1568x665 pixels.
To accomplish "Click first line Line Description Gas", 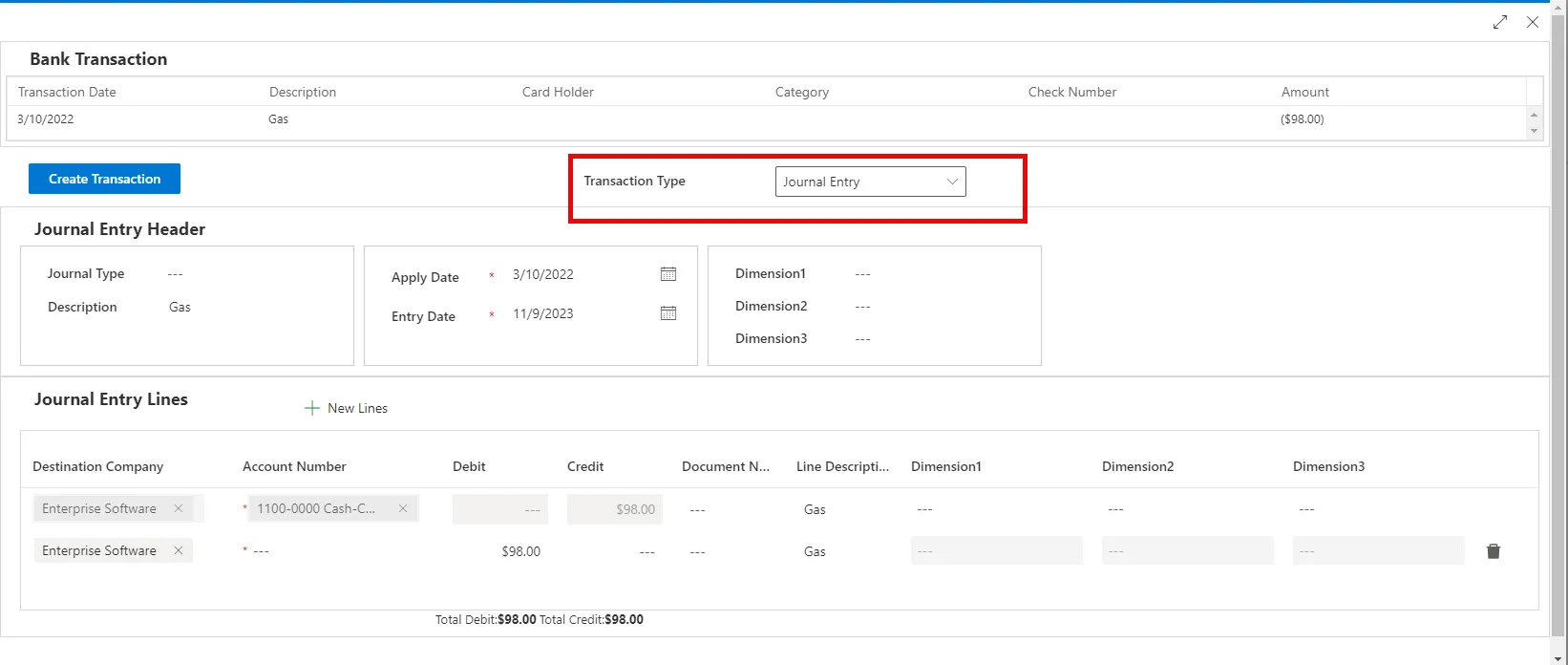I will point(815,509).
